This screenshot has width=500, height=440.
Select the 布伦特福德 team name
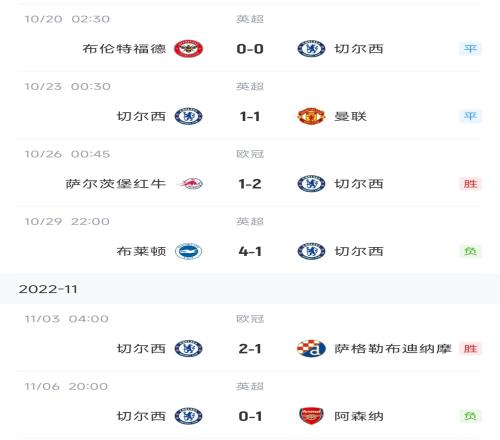[124, 49]
